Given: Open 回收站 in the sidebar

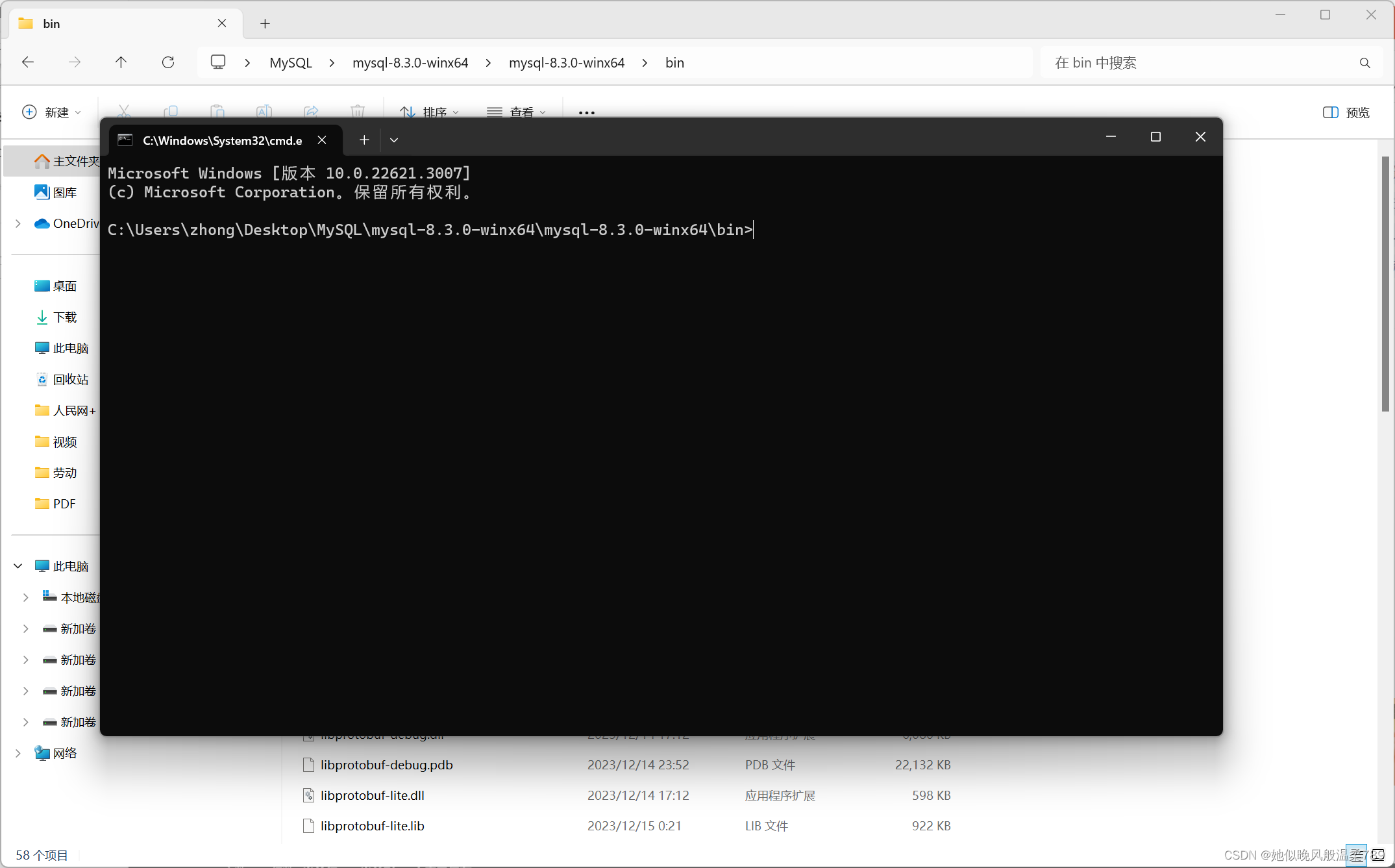Looking at the screenshot, I should click(62, 379).
